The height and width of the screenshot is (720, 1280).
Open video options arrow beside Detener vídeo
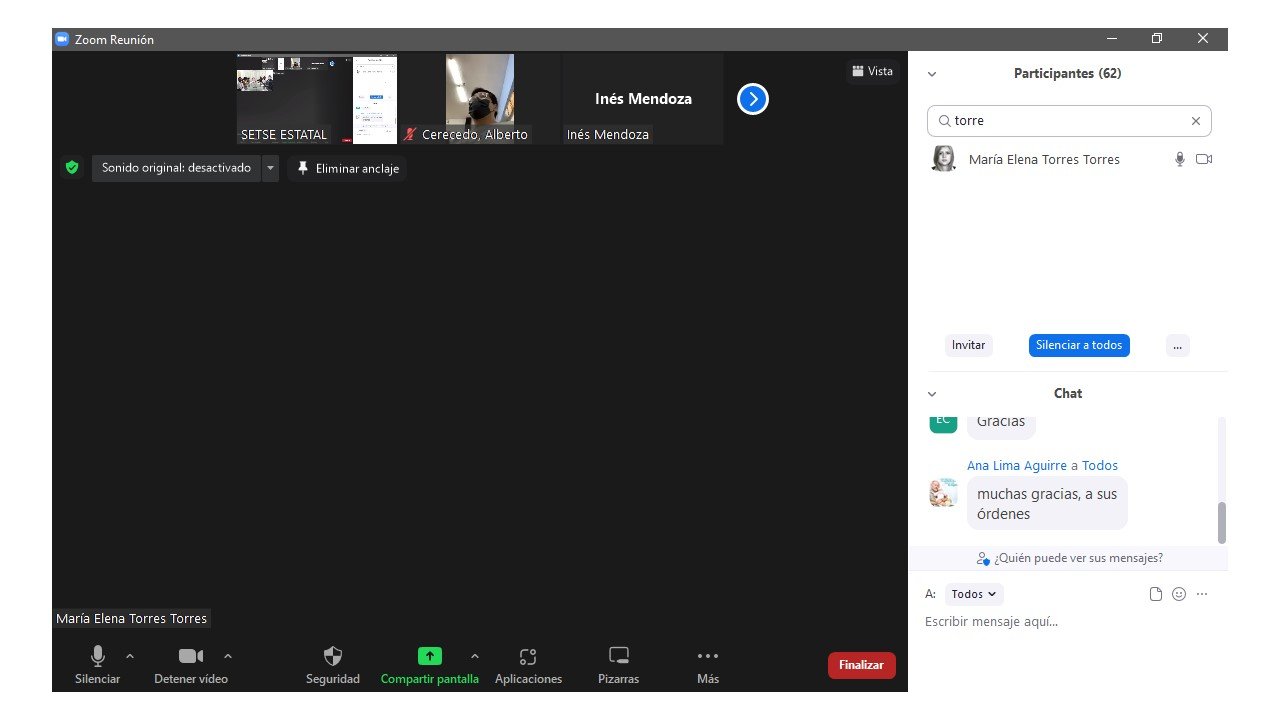click(228, 656)
